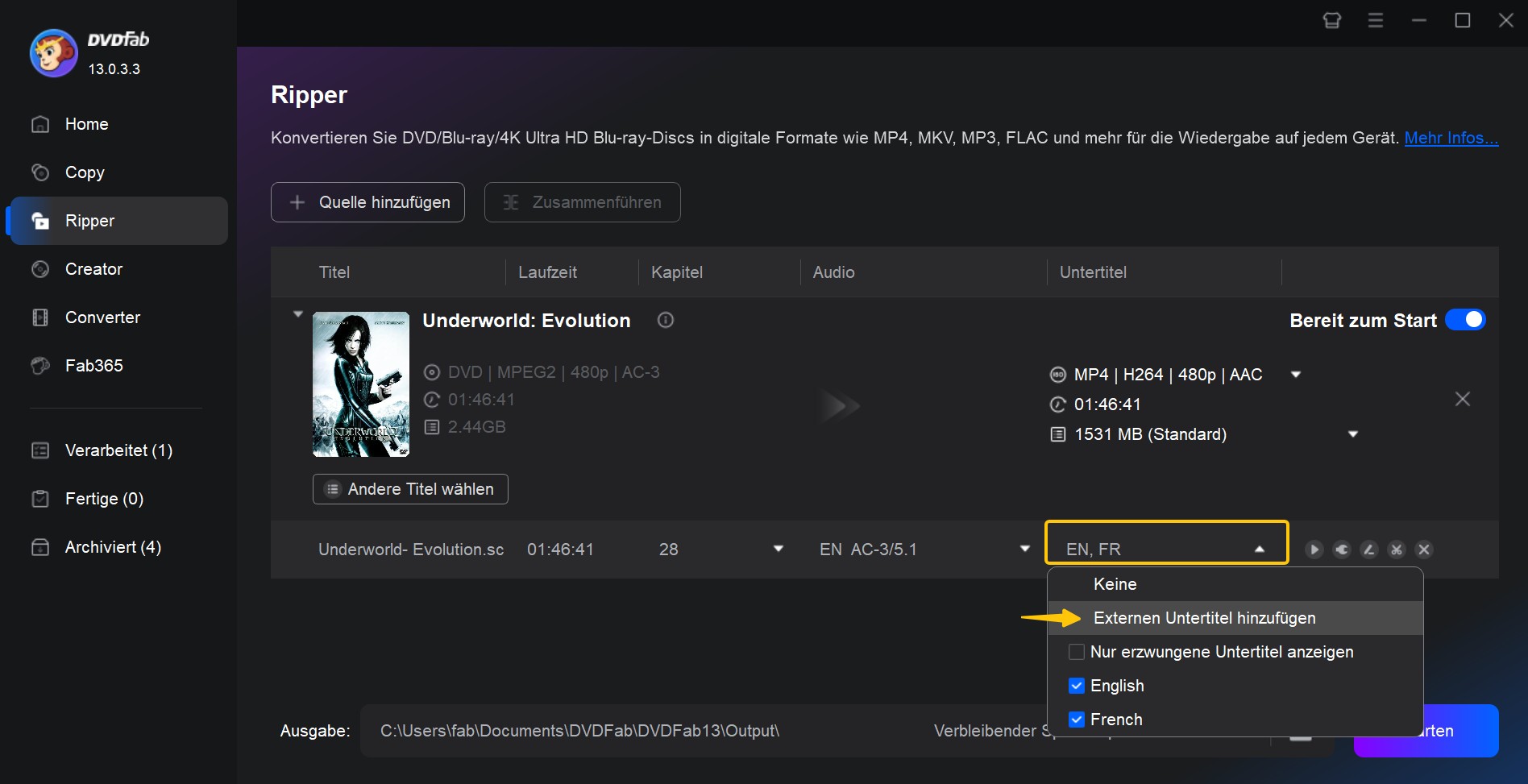Screen dimensions: 1528x784
Task: Click the Laufzeit column header
Action: 547,272
